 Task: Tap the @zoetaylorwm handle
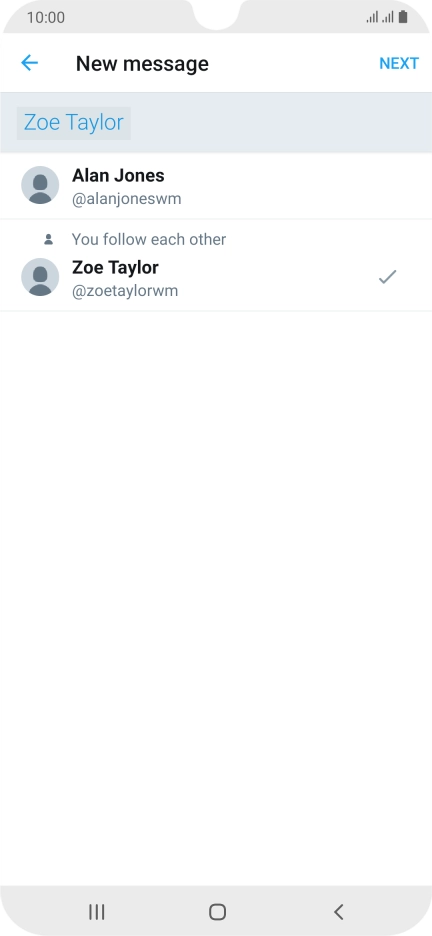[x=125, y=291]
